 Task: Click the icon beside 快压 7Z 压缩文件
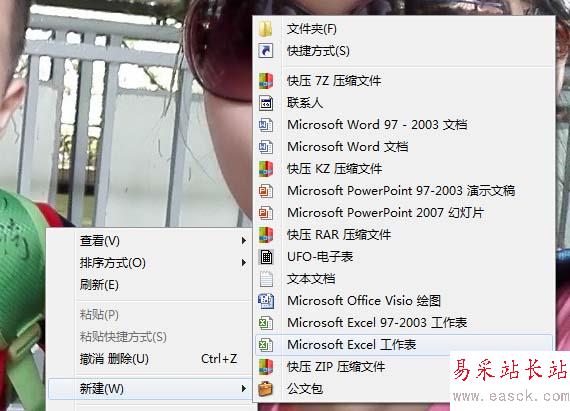tap(266, 81)
